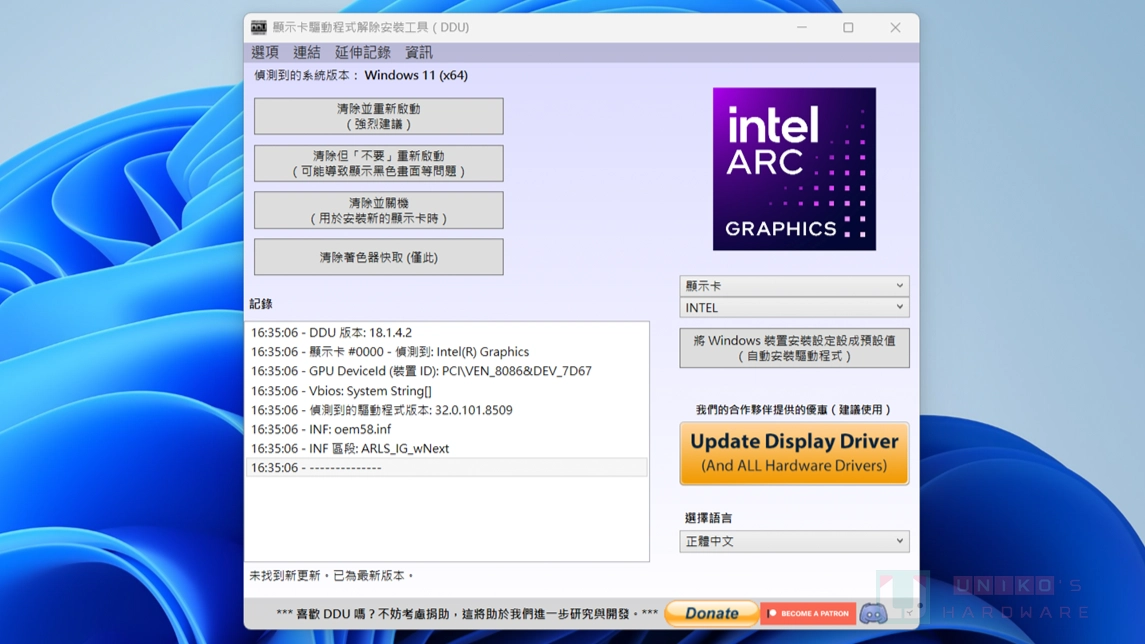Minimize the DDU window
Image resolution: width=1145 pixels, height=644 pixels.
click(802, 28)
